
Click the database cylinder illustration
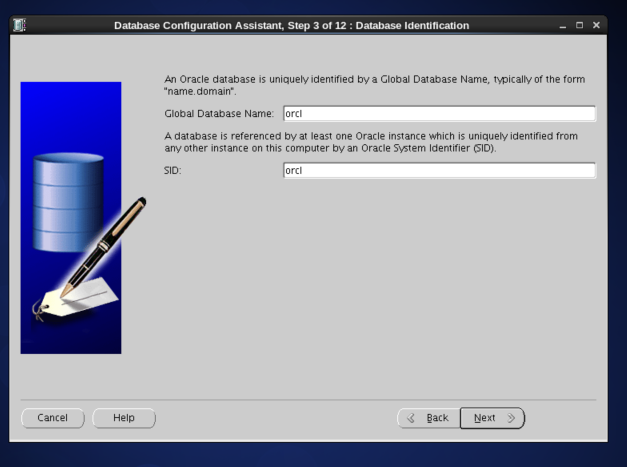pyautogui.click(x=68, y=200)
